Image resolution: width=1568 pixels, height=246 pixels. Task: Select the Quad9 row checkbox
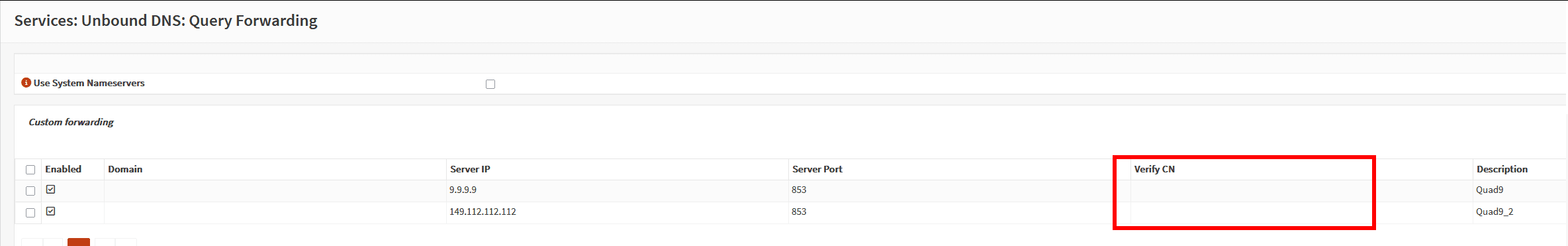coord(30,191)
